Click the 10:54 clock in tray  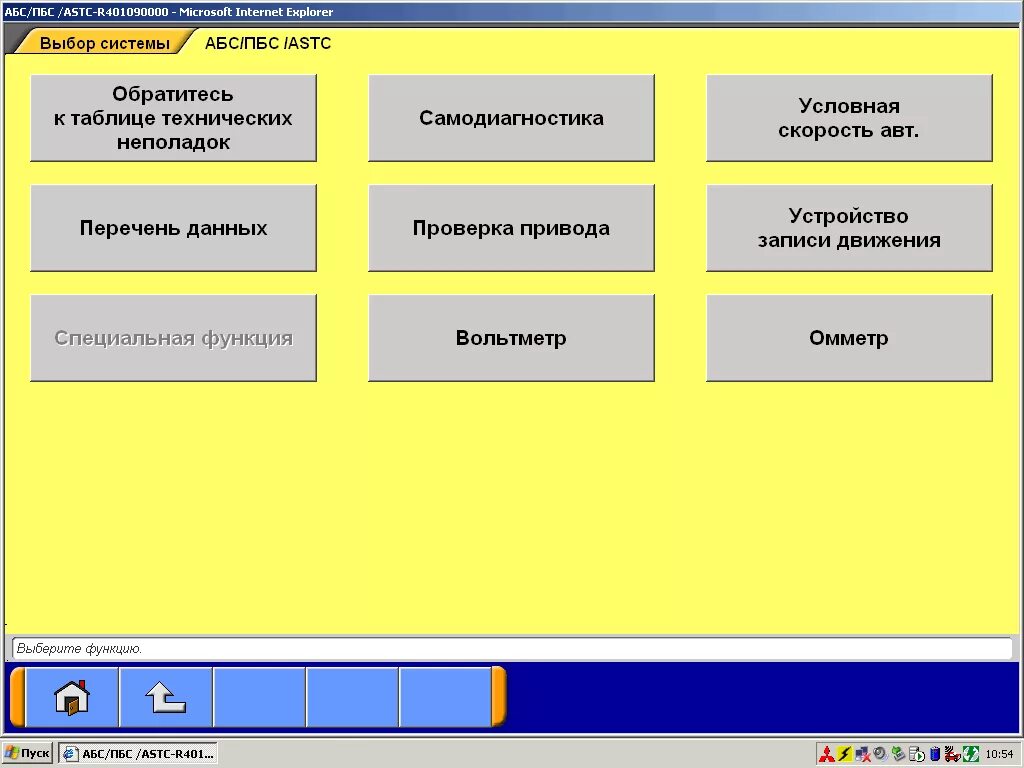(x=999, y=754)
